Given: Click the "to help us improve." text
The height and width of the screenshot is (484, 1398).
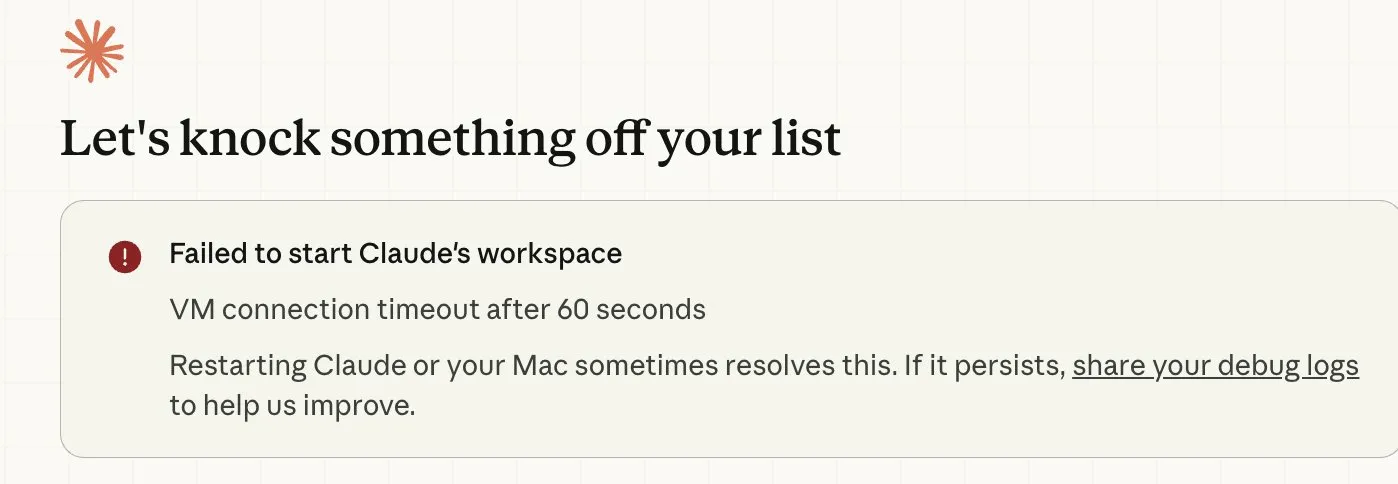Looking at the screenshot, I should (x=291, y=406).
